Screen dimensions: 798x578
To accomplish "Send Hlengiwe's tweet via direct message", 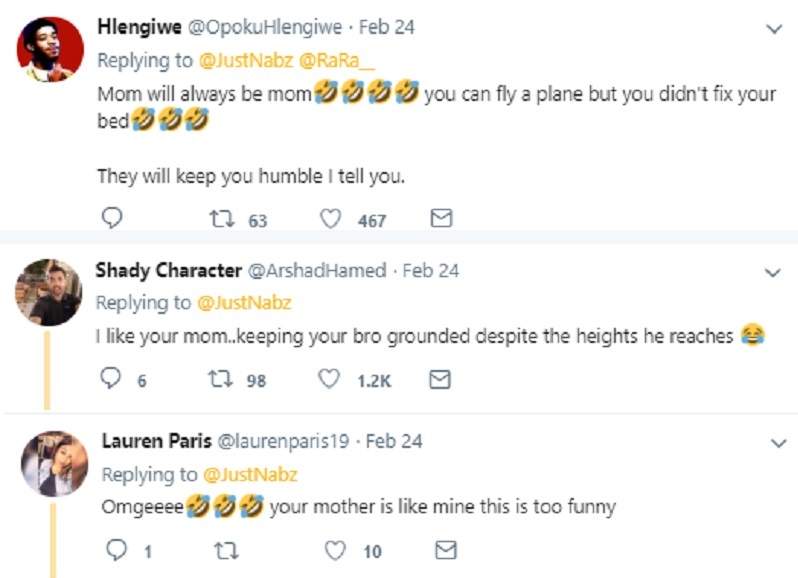I will (x=441, y=219).
